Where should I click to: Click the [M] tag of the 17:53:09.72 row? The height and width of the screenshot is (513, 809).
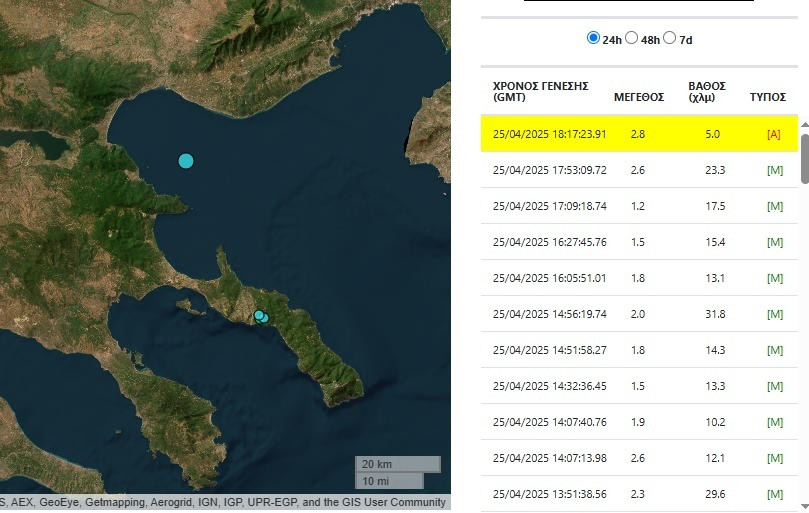click(775, 170)
